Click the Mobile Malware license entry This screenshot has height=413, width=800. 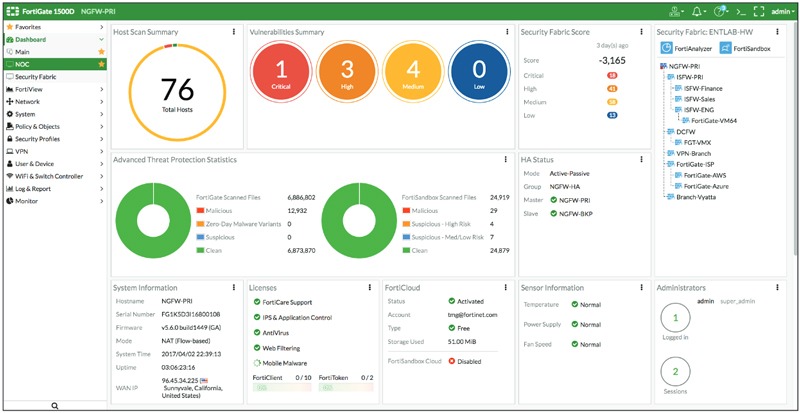tap(281, 363)
